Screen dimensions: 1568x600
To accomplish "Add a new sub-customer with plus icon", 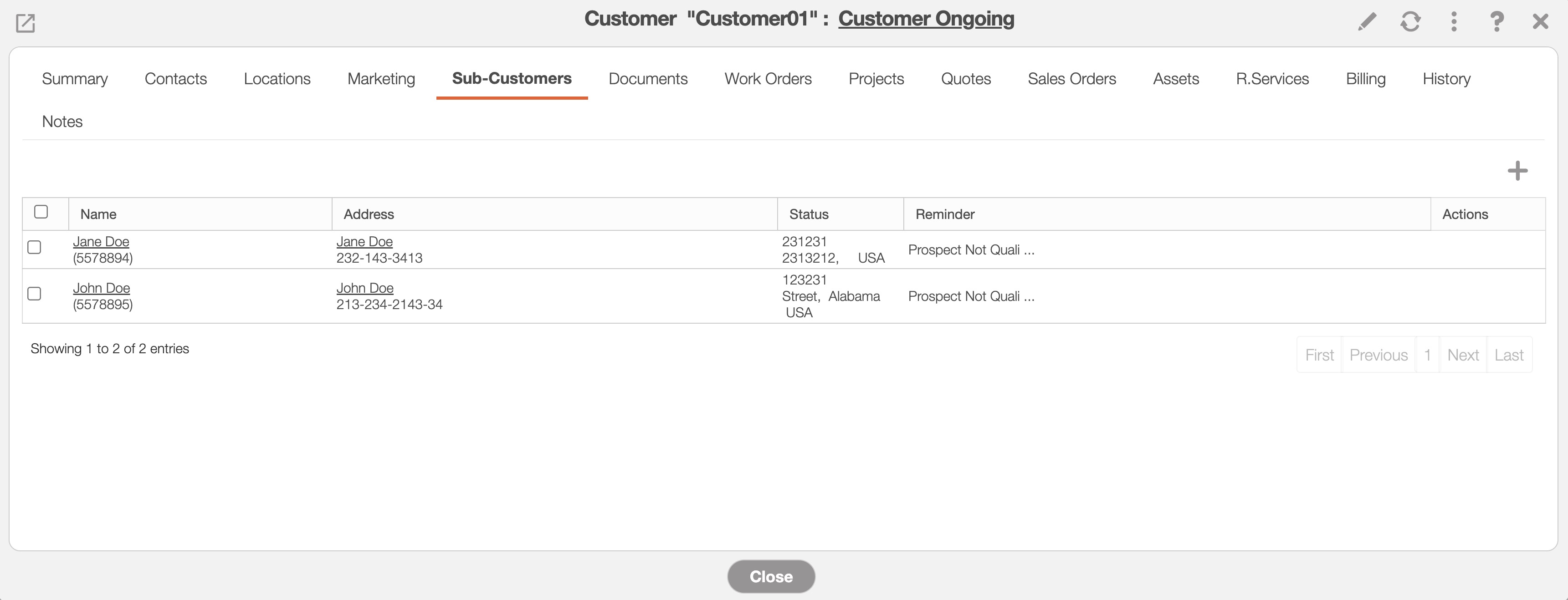I will [x=1517, y=171].
